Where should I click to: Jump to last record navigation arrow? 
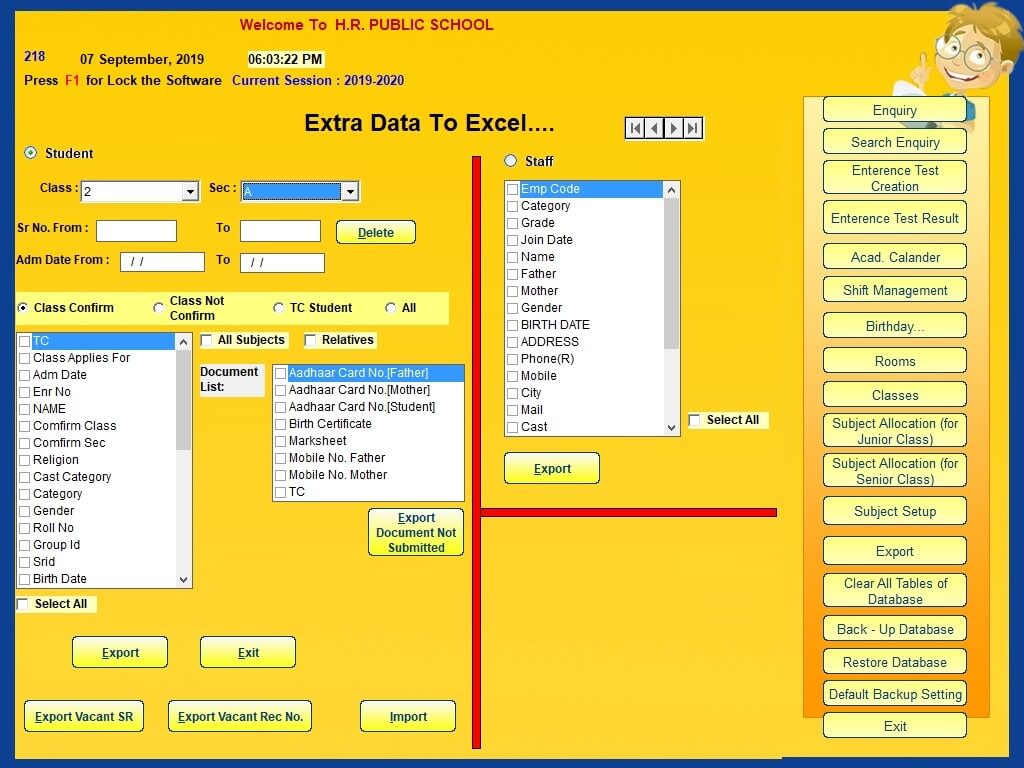pos(693,128)
